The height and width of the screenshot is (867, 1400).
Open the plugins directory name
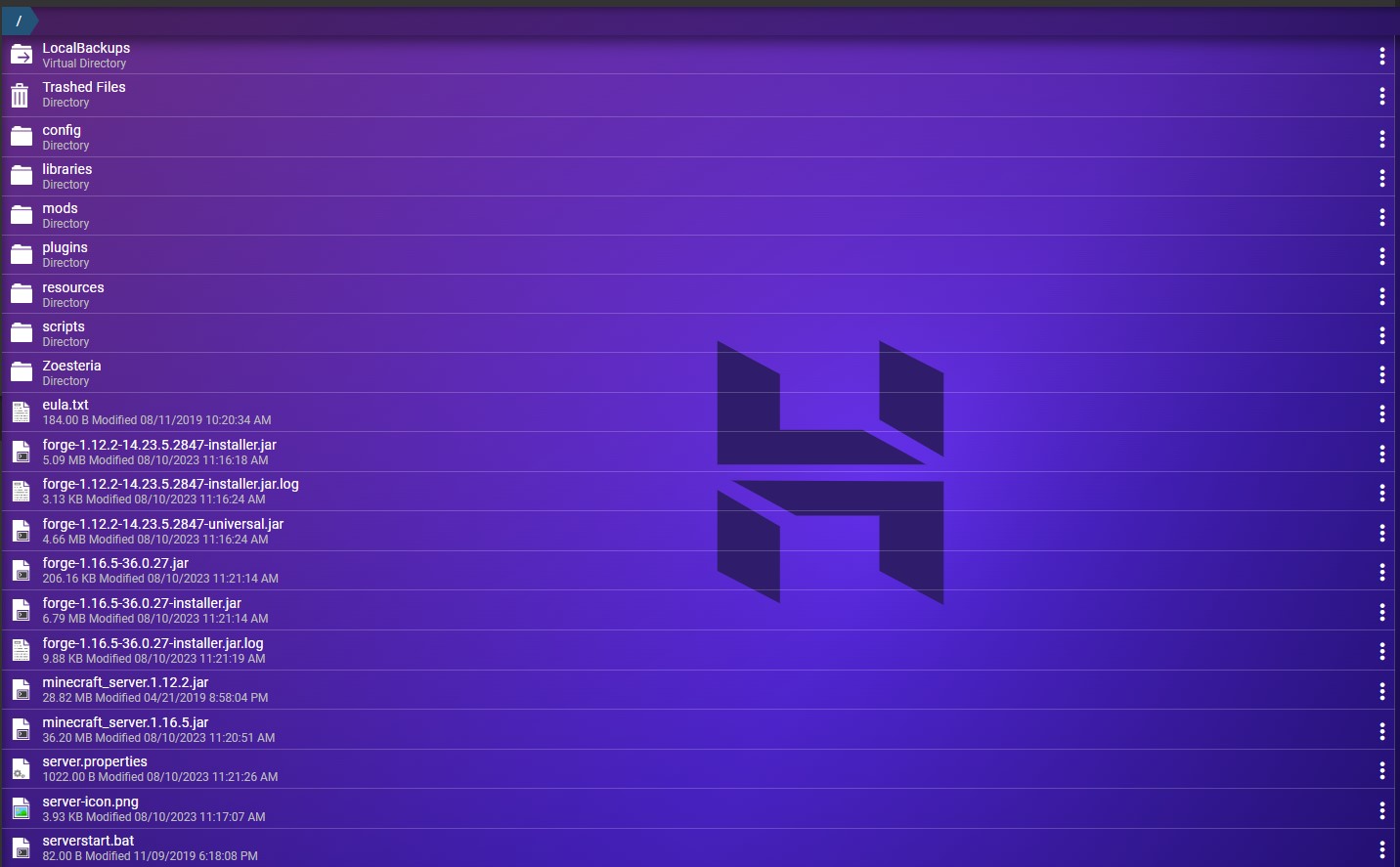[x=65, y=247]
